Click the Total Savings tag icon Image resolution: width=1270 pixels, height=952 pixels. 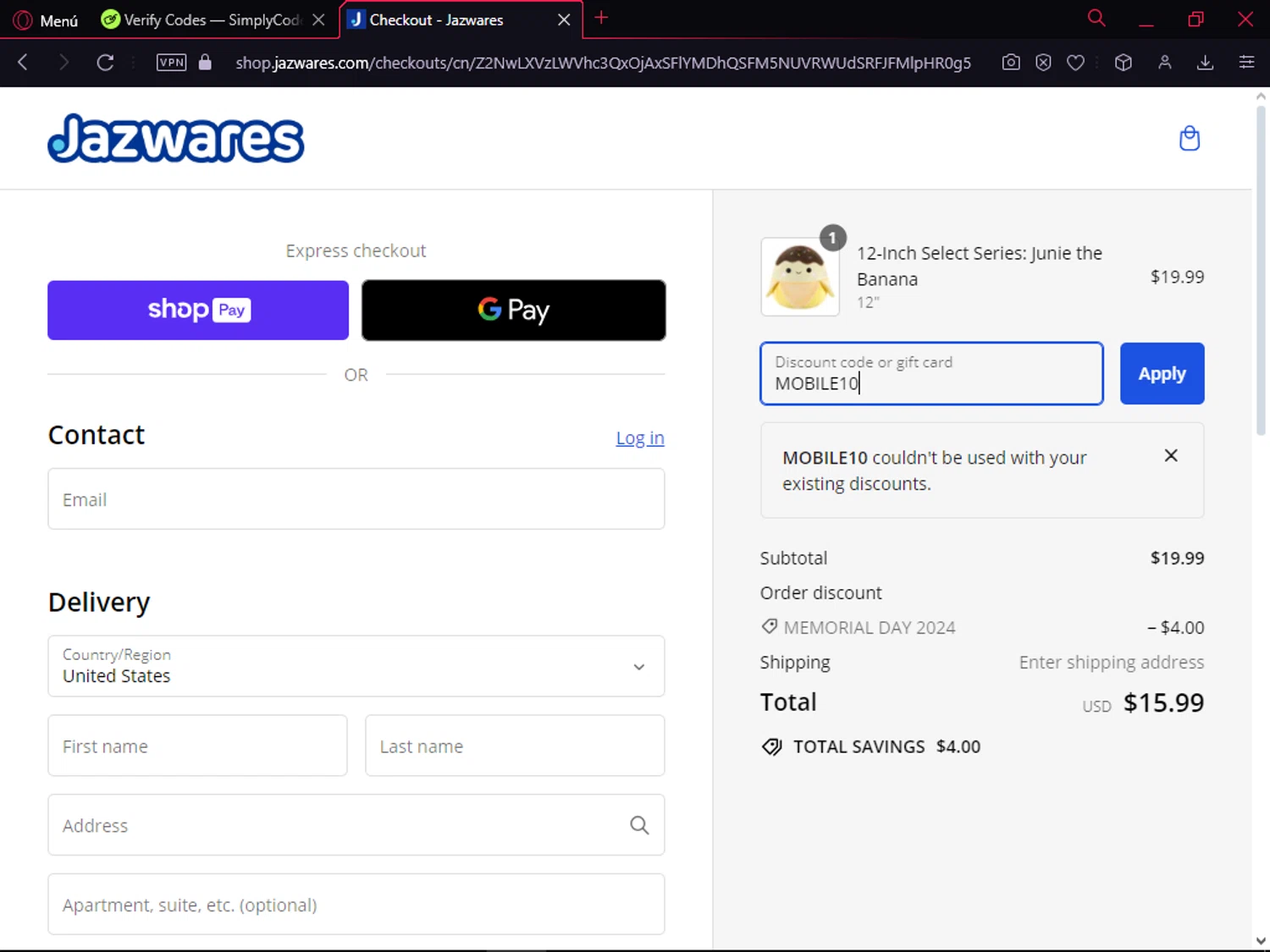tap(771, 746)
